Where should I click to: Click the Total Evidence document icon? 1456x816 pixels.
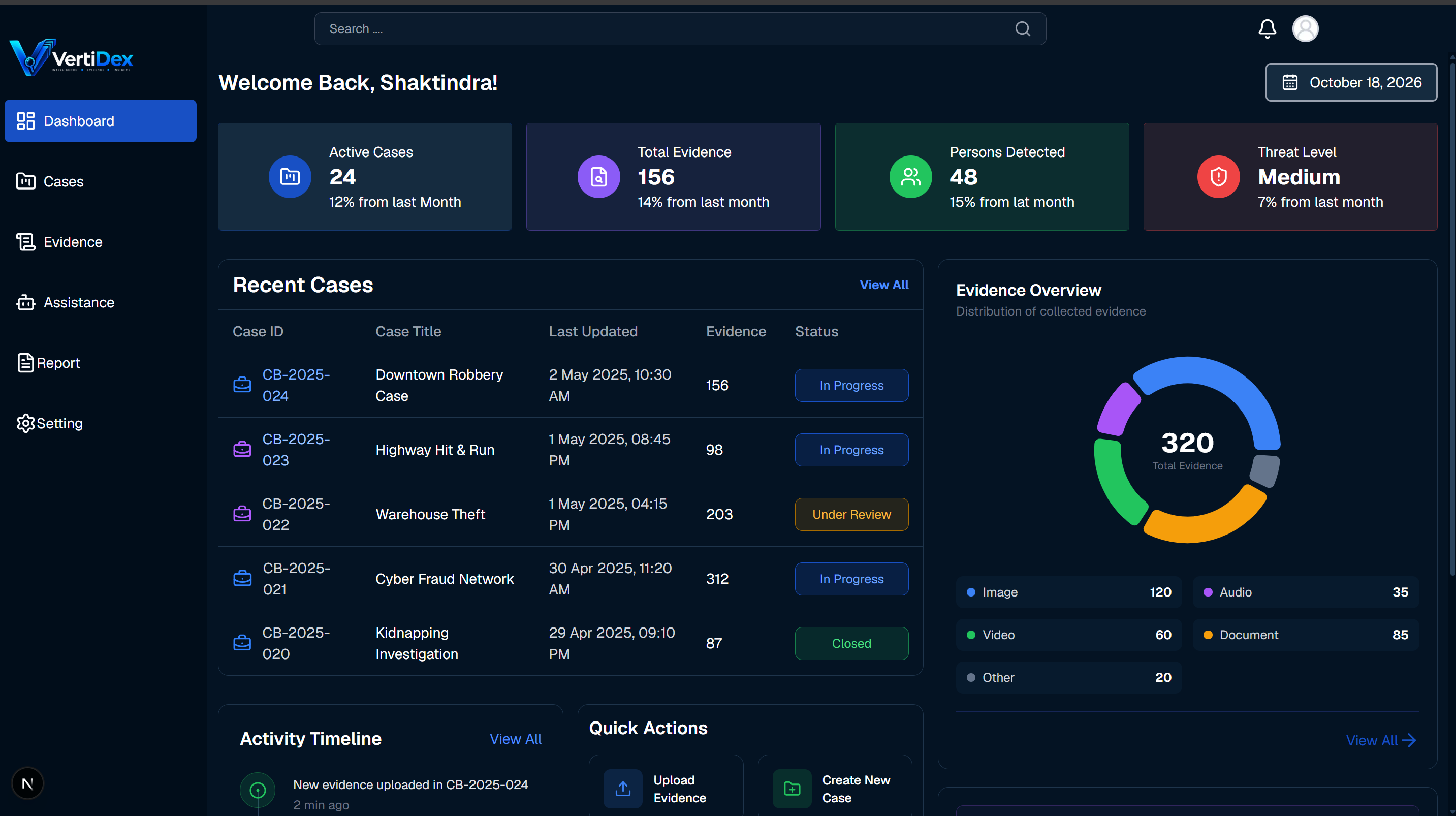[598, 177]
